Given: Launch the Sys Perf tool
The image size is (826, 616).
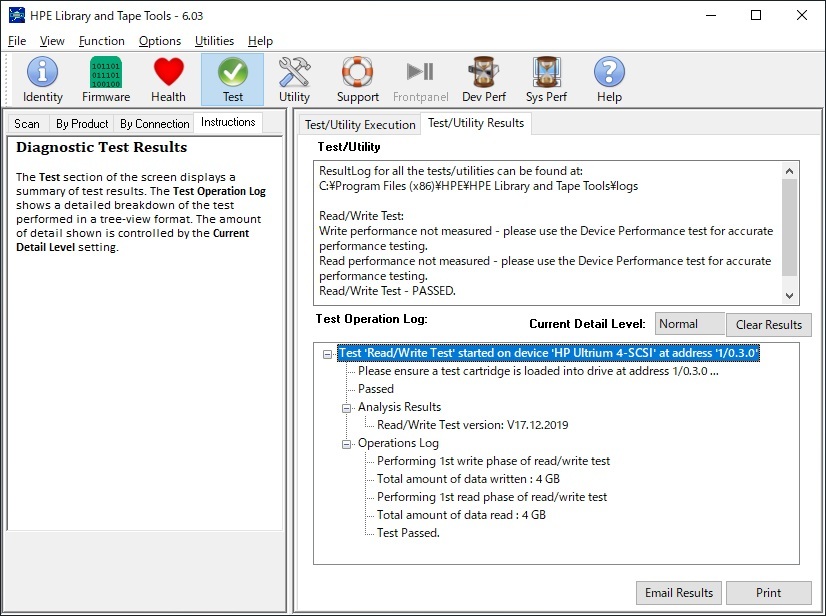Looking at the screenshot, I should pos(546,80).
